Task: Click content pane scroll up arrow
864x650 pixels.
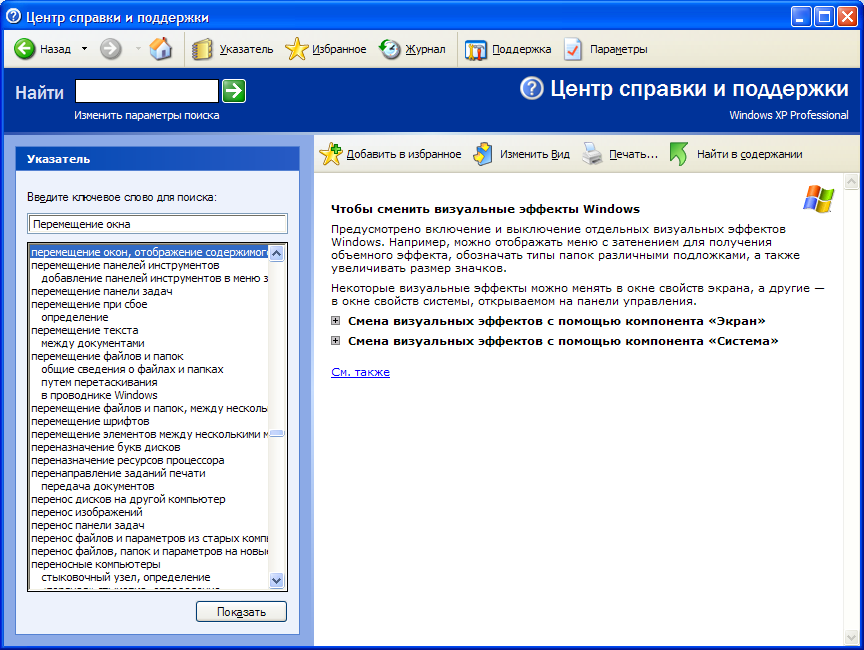Action: (x=851, y=181)
